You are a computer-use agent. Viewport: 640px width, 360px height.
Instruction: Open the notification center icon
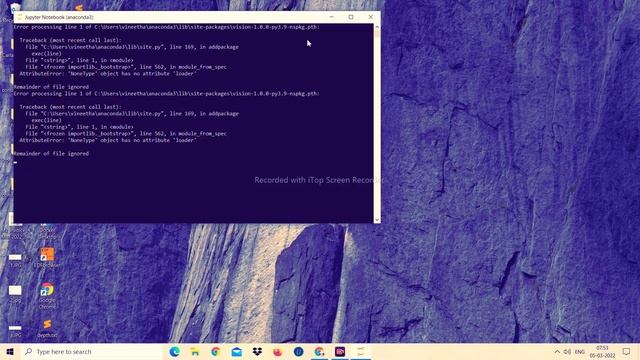(x=627, y=351)
